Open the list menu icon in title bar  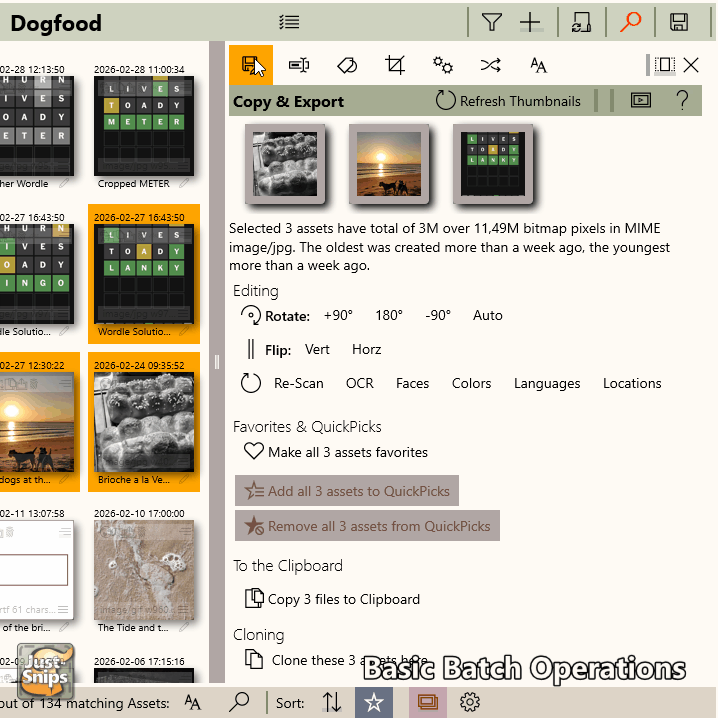tap(290, 22)
